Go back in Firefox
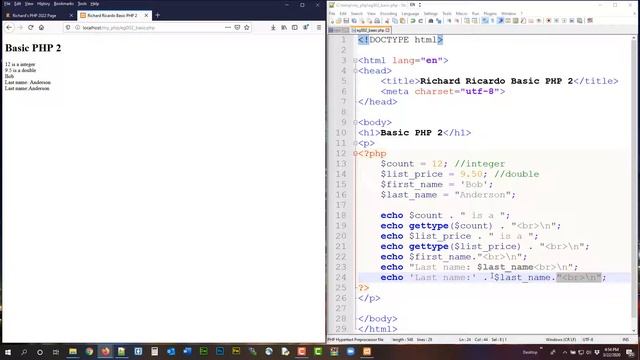 [9, 27]
